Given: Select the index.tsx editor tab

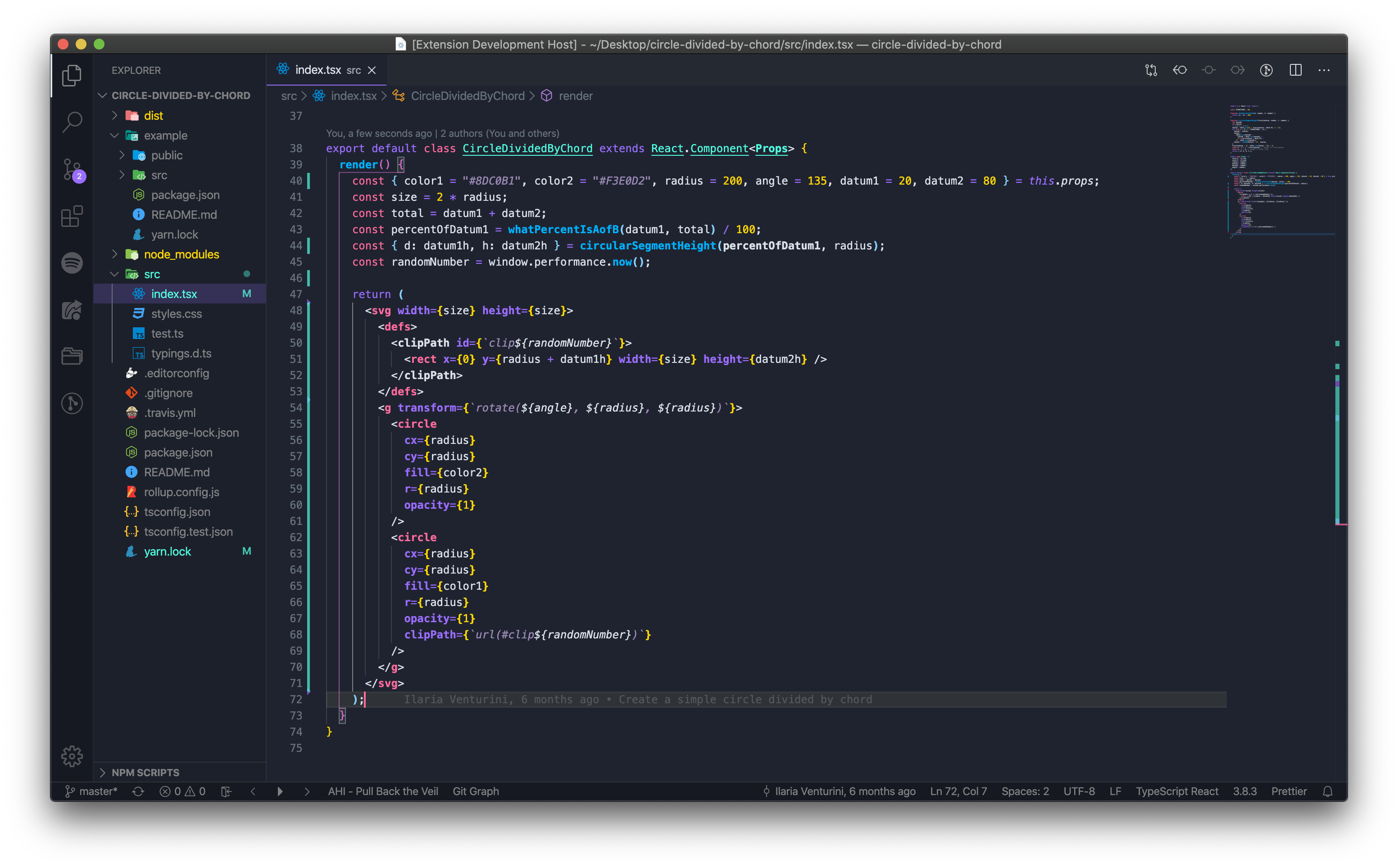Looking at the screenshot, I should click(x=318, y=70).
